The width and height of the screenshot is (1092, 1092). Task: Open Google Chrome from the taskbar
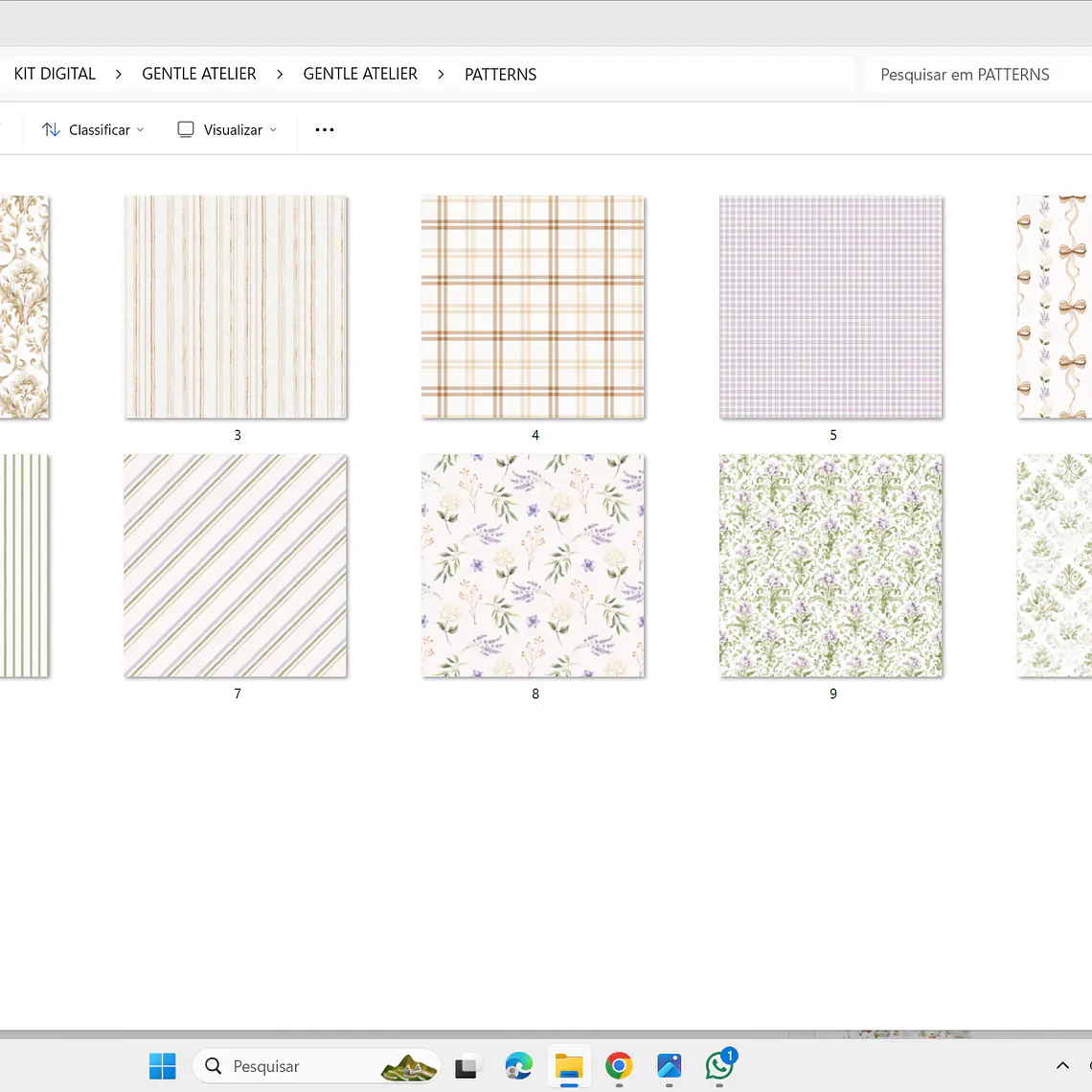pyautogui.click(x=619, y=1065)
